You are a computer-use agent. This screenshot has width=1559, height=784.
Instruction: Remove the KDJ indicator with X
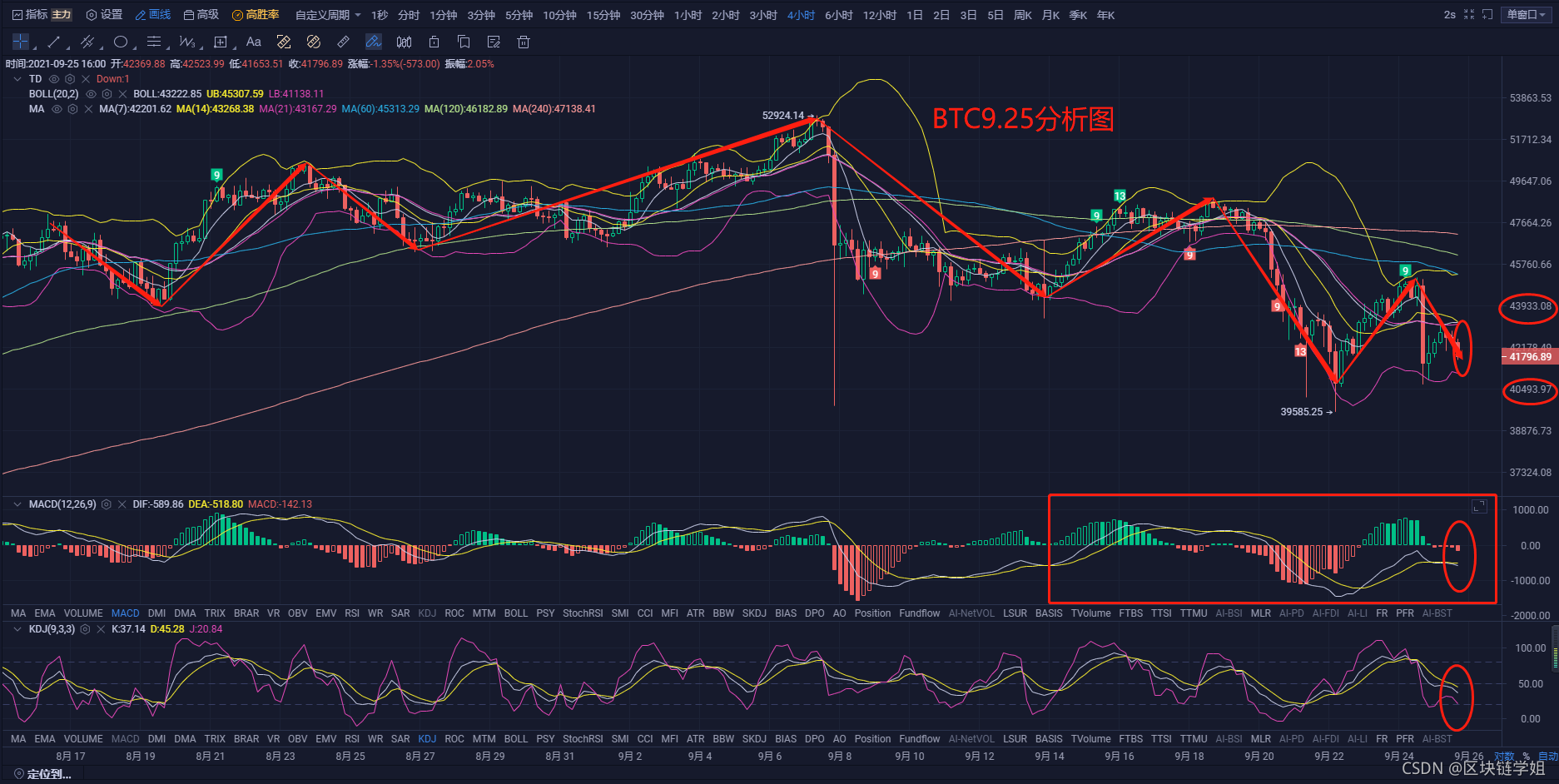point(101,629)
